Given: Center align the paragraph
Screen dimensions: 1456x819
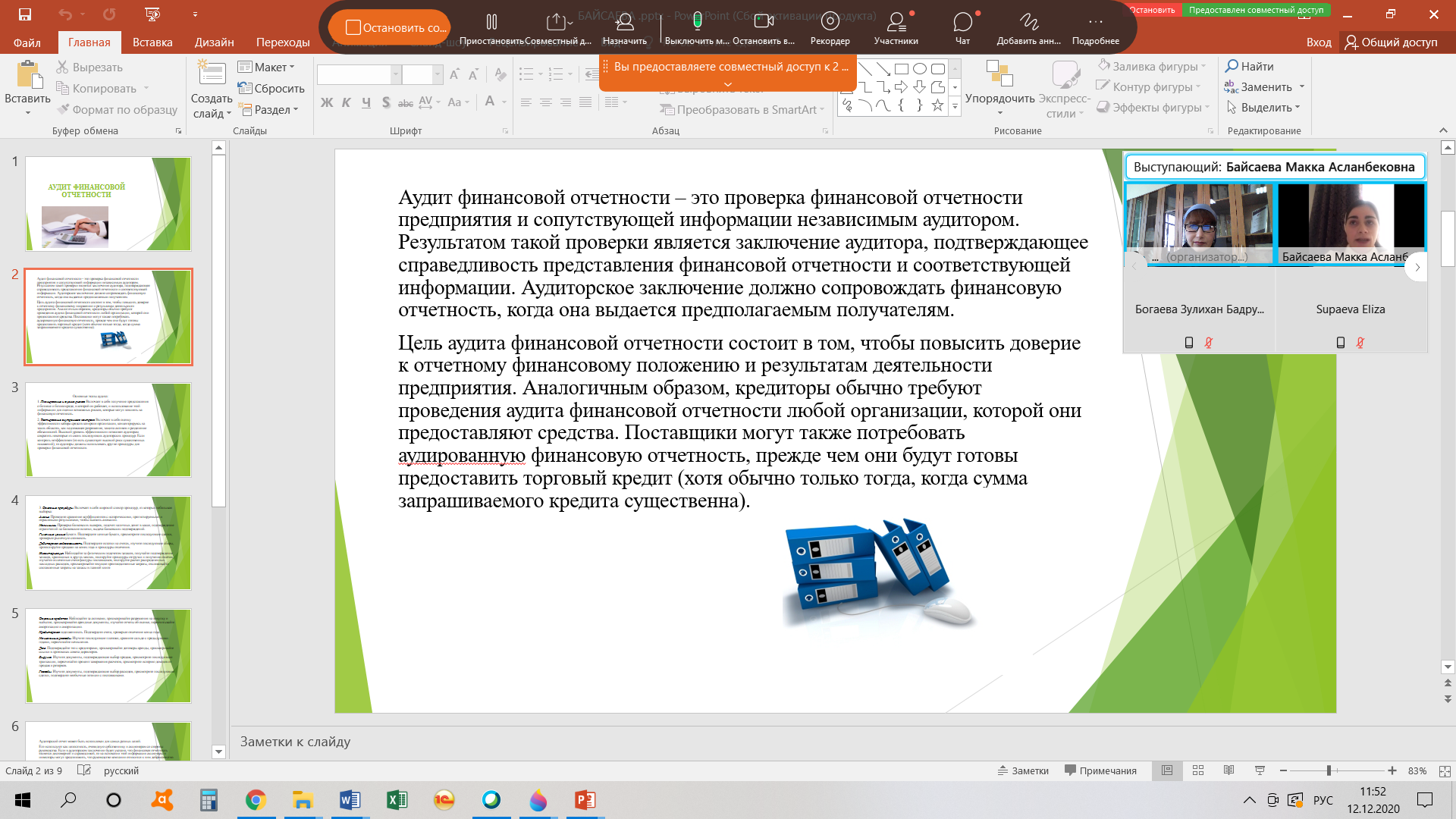Looking at the screenshot, I should tap(545, 102).
